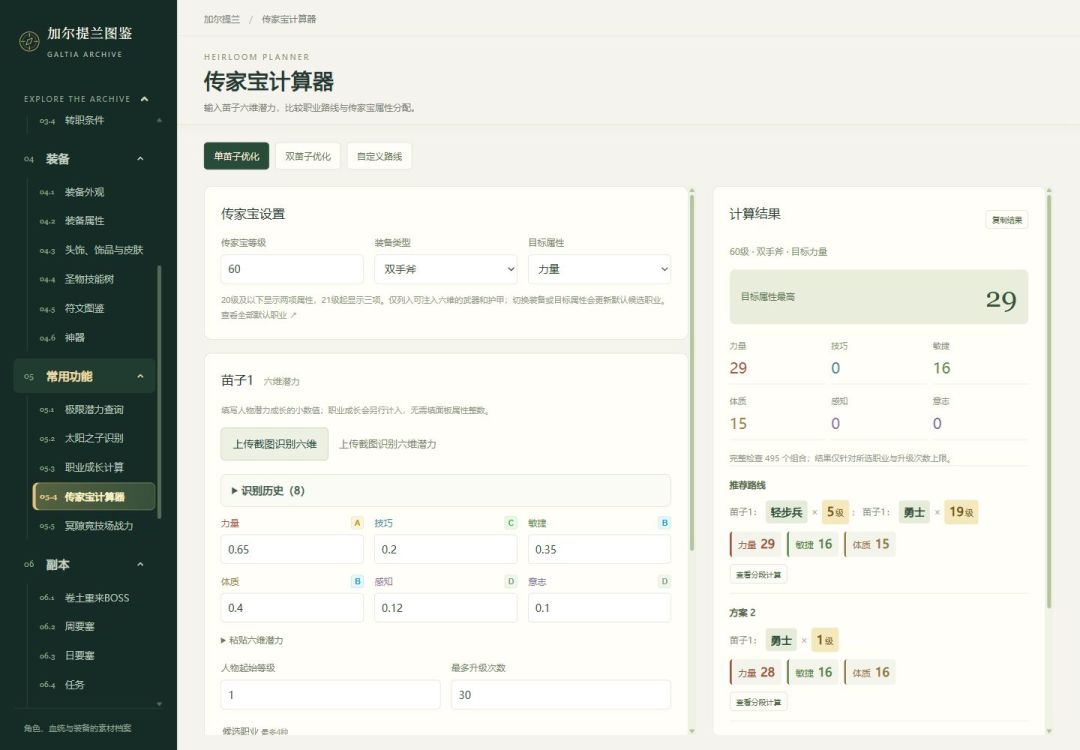This screenshot has height=750, width=1080.
Task: Open 太阳之子识别 page
Action: coord(94,438)
